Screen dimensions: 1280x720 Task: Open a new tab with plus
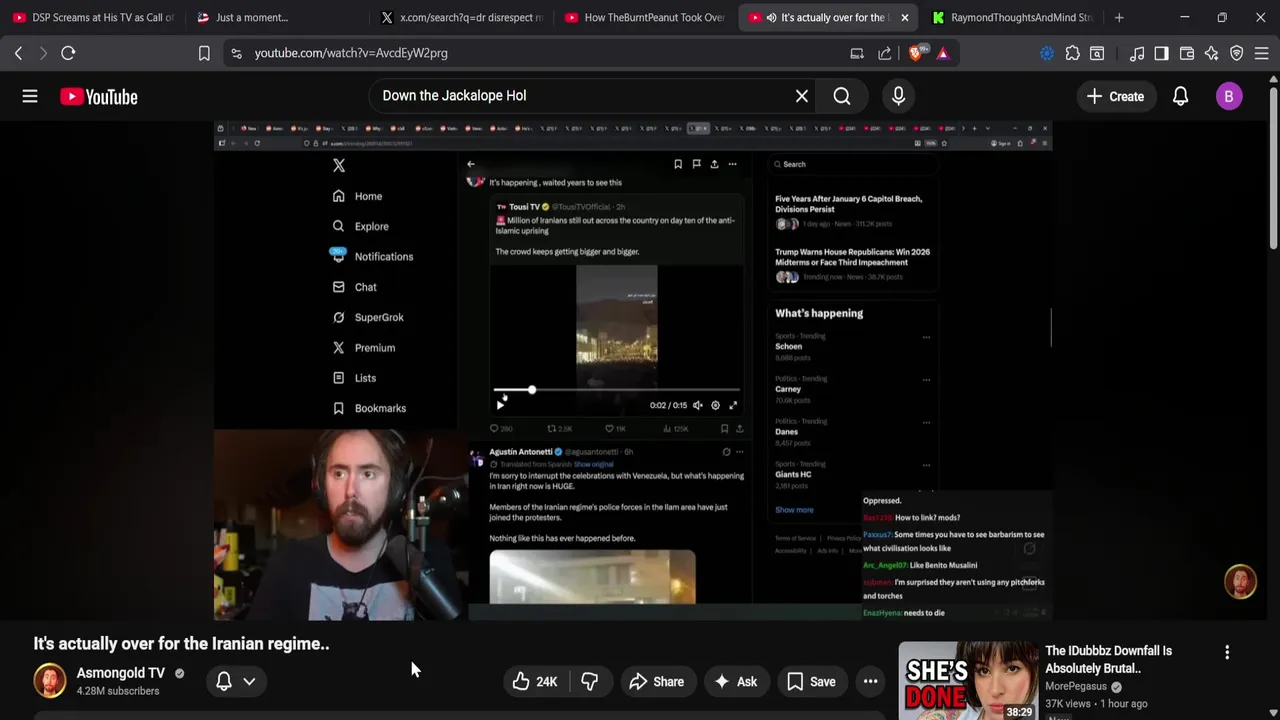point(1119,17)
